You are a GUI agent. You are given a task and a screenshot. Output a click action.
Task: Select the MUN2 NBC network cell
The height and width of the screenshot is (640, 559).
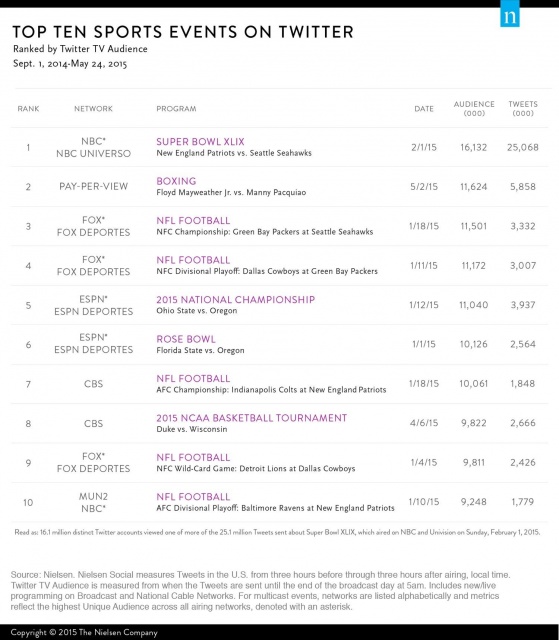click(x=93, y=502)
